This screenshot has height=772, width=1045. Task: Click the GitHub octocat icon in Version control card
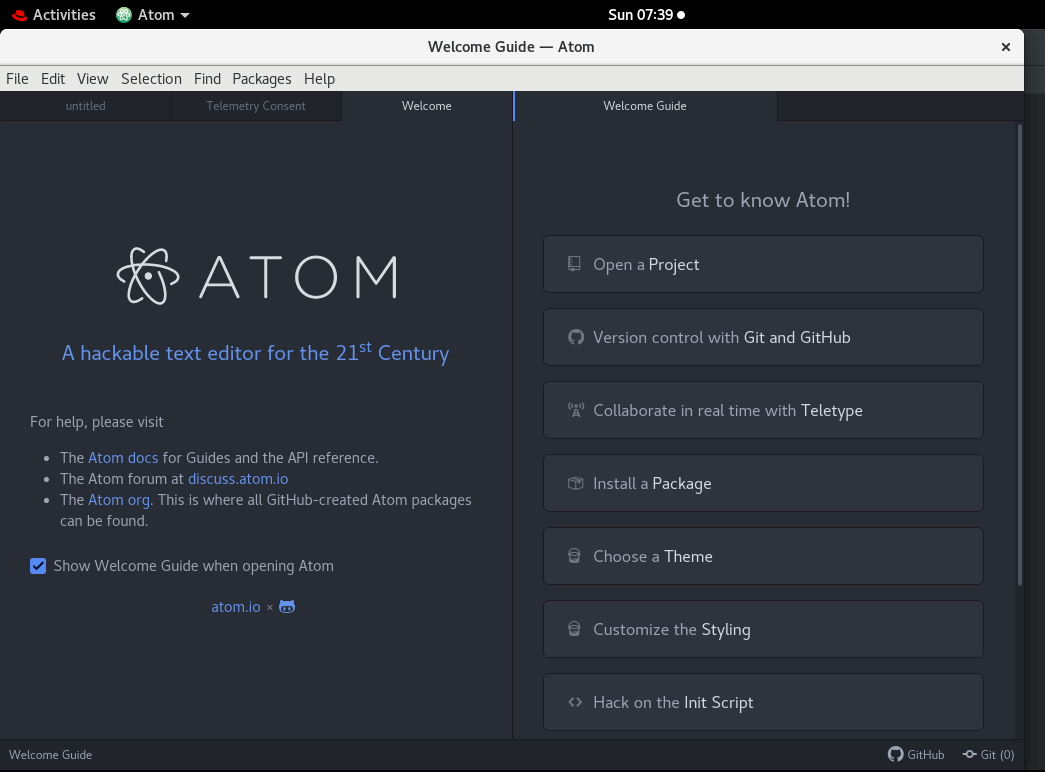(575, 337)
